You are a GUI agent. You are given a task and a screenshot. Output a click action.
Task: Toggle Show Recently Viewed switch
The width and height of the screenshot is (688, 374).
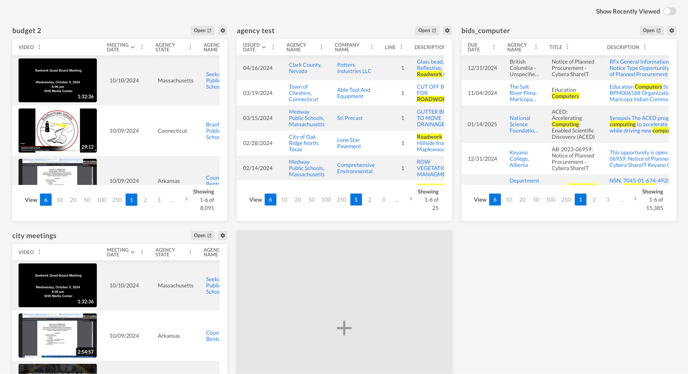click(x=670, y=11)
